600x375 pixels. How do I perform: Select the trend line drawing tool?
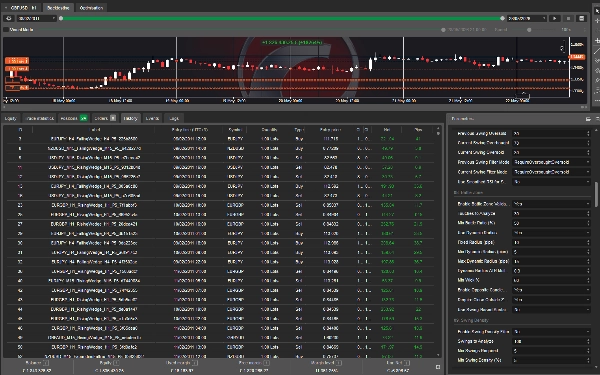tap(597, 51)
